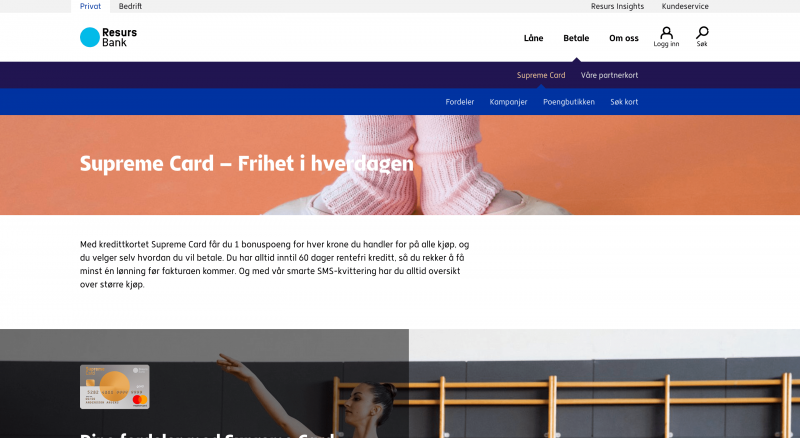Screen dimensions: 800x438
Task: Click the Supreme Card hero banner heading
Action: pos(246,163)
